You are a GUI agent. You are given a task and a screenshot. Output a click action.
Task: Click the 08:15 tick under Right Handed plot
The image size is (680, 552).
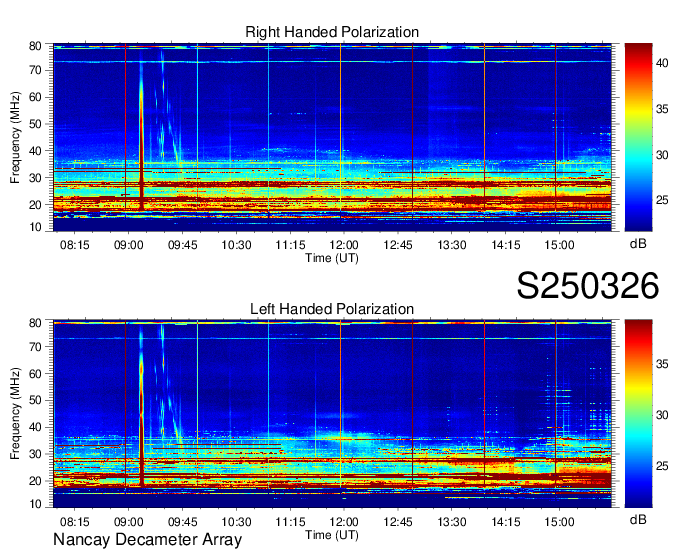coord(75,245)
